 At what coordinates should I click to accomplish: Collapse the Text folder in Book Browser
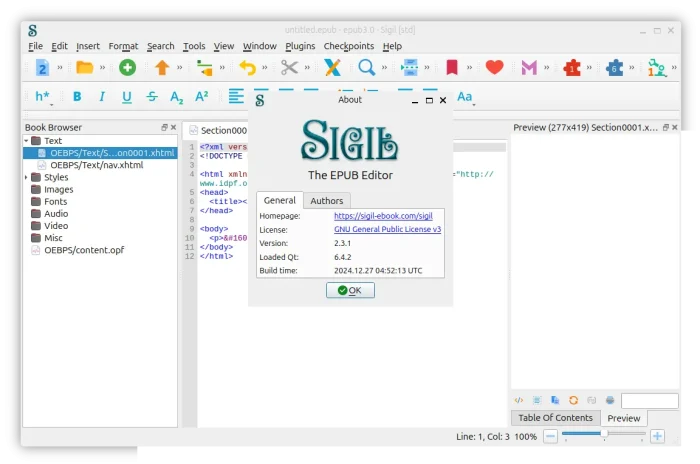click(26, 141)
